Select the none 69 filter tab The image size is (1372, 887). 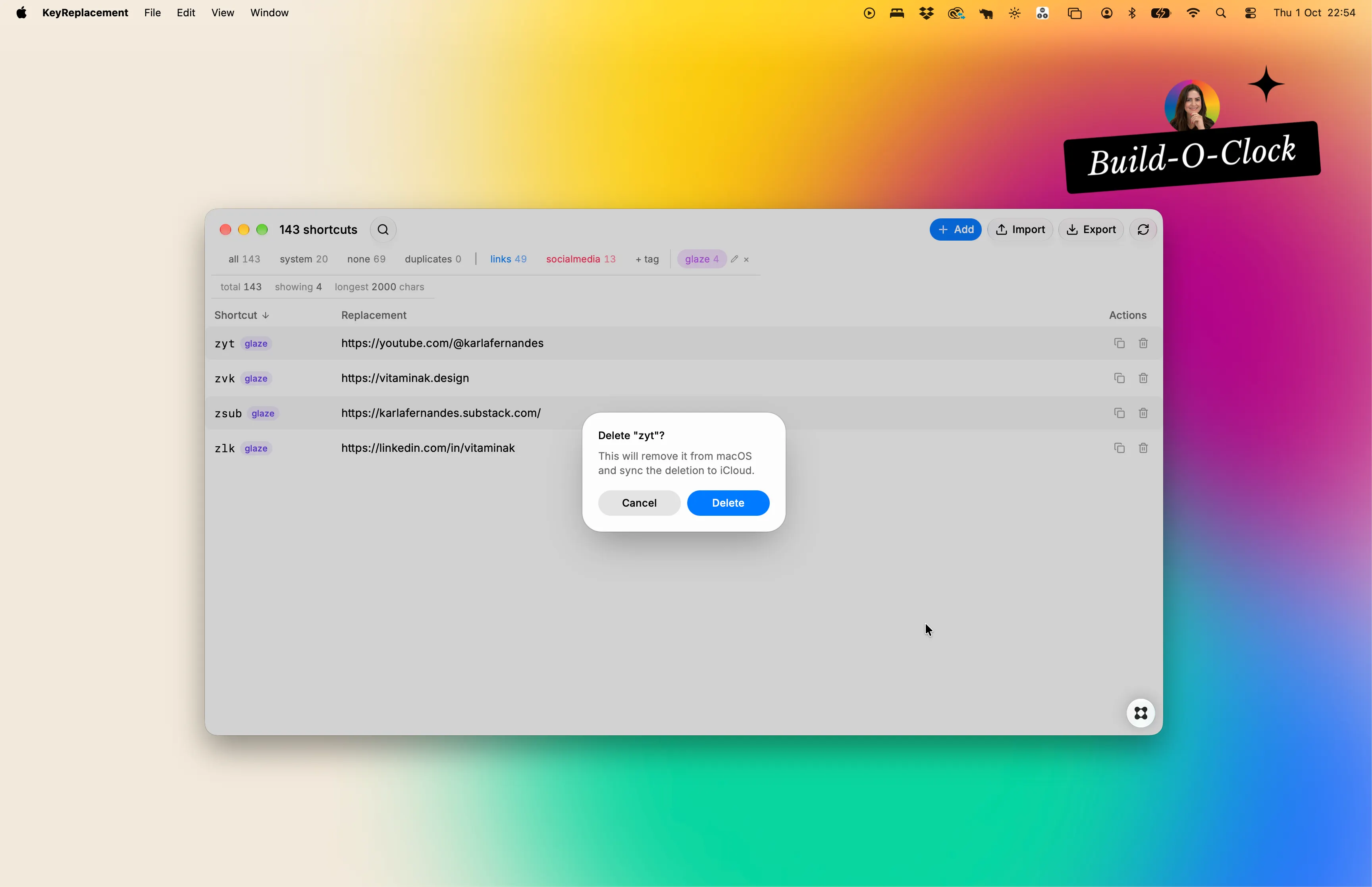[x=366, y=259]
